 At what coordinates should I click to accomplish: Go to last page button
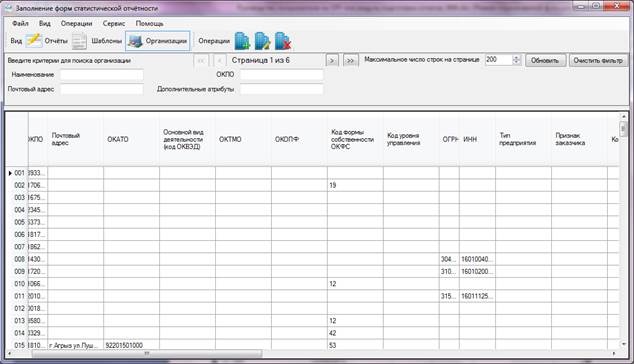[350, 60]
